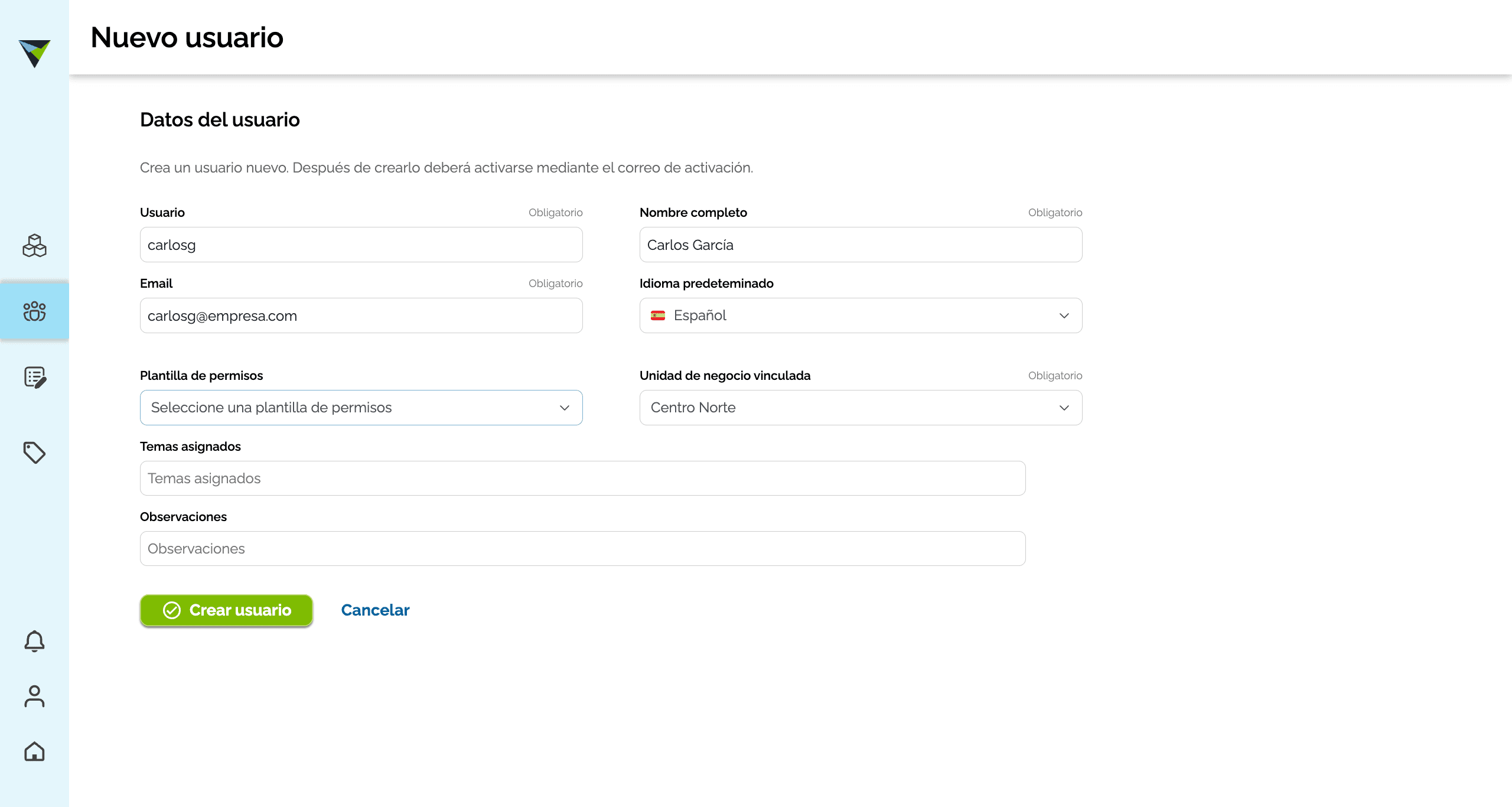Click the Spanish flag icon in language field
Screen dimensions: 1512x807
tap(658, 315)
